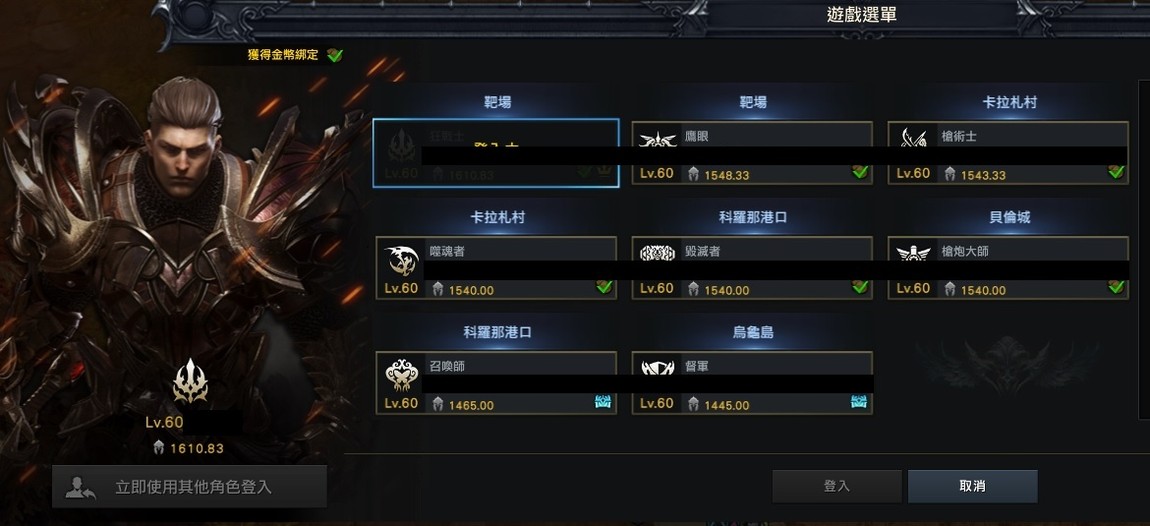Click the Lance Master (槍術士) class icon
Screen dimensions: 1150x526
913,137
